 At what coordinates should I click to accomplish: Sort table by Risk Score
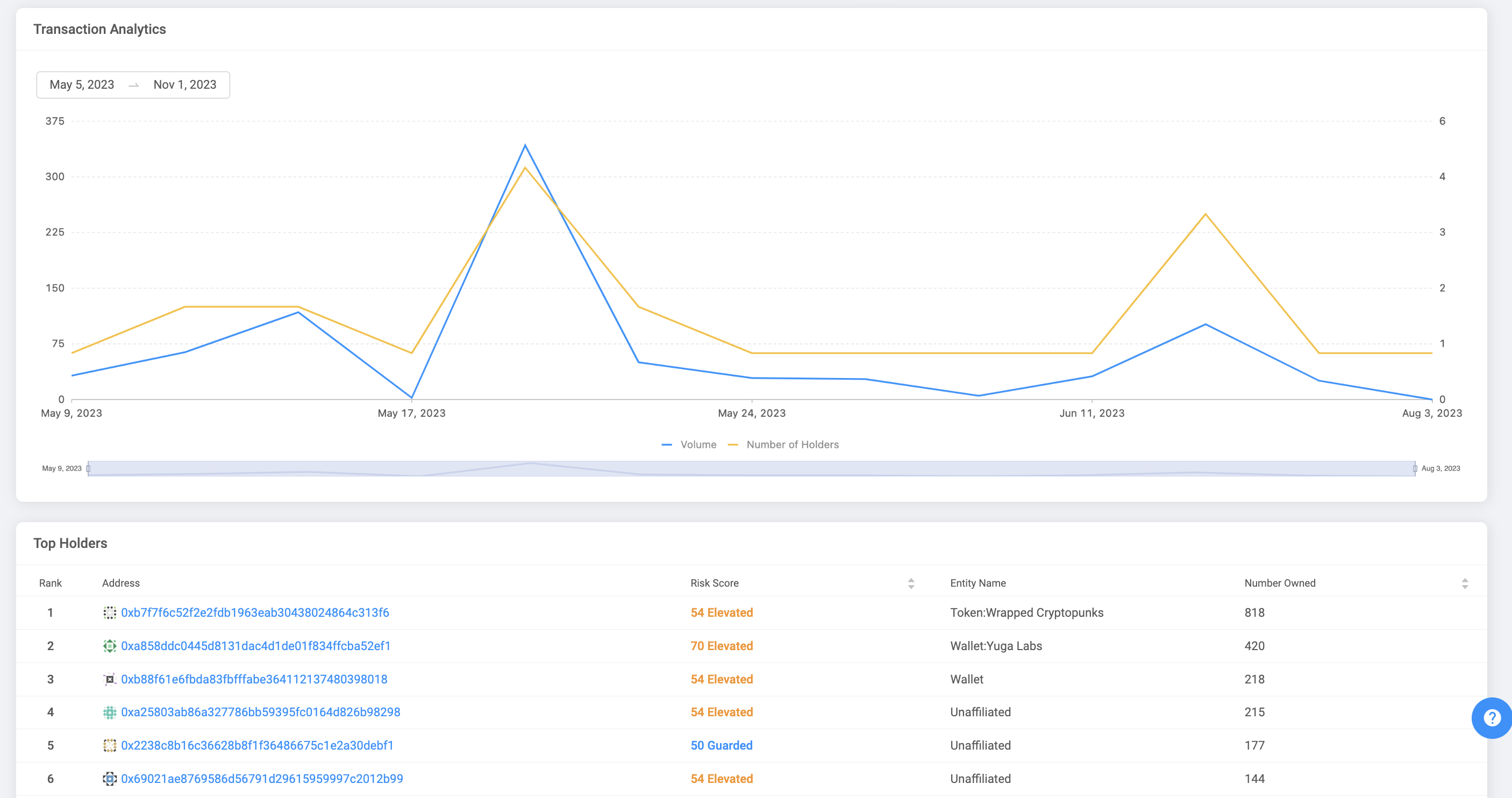point(910,583)
